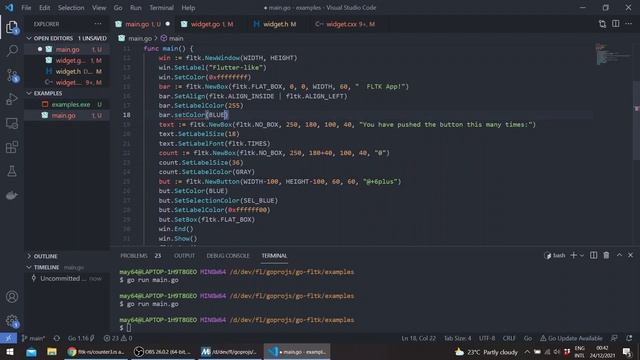The image size is (640, 360).
Task: Click errors and warnings count in status bar
Action: (x=118, y=338)
